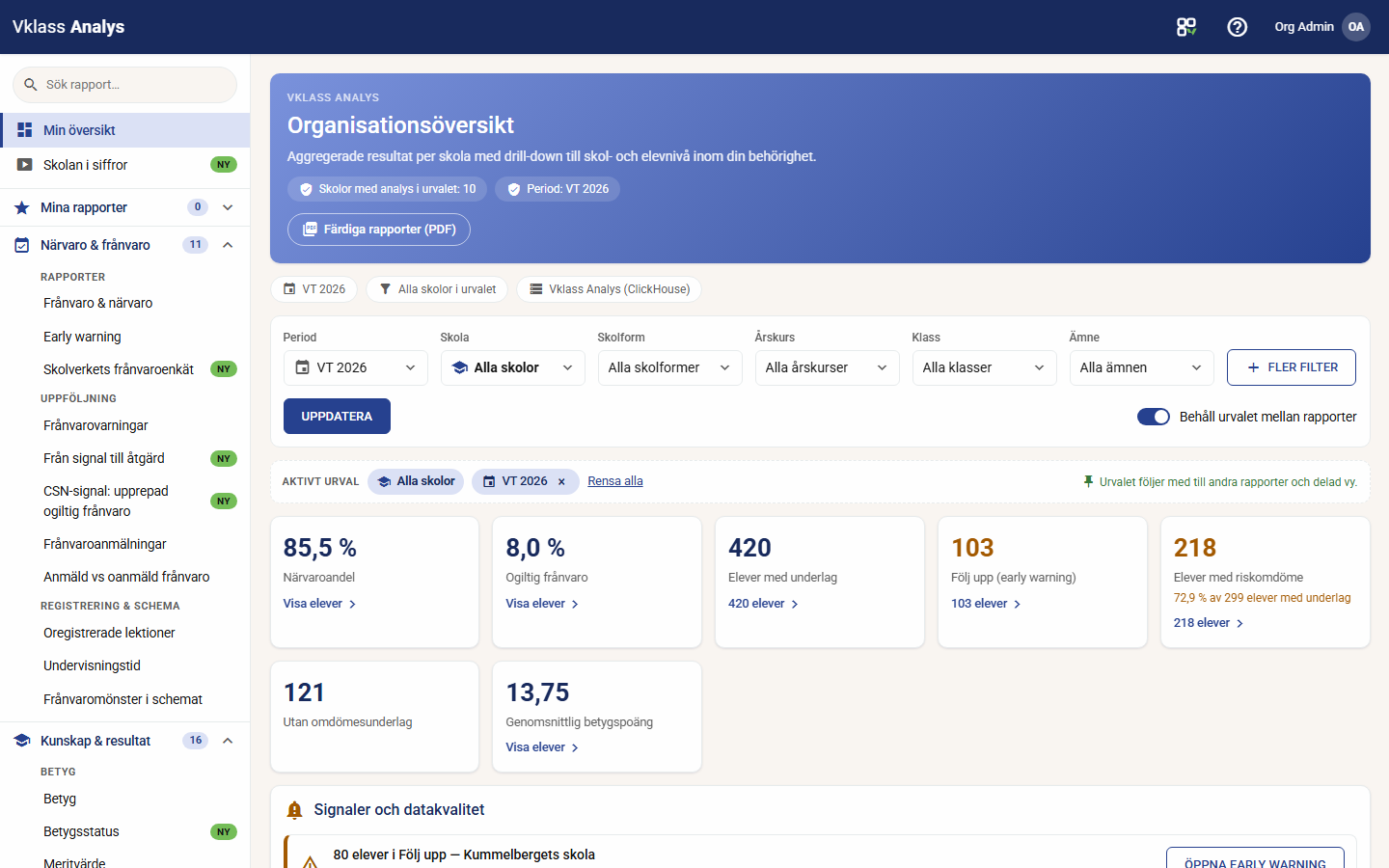Click the FLER FILTER button

(x=1292, y=367)
